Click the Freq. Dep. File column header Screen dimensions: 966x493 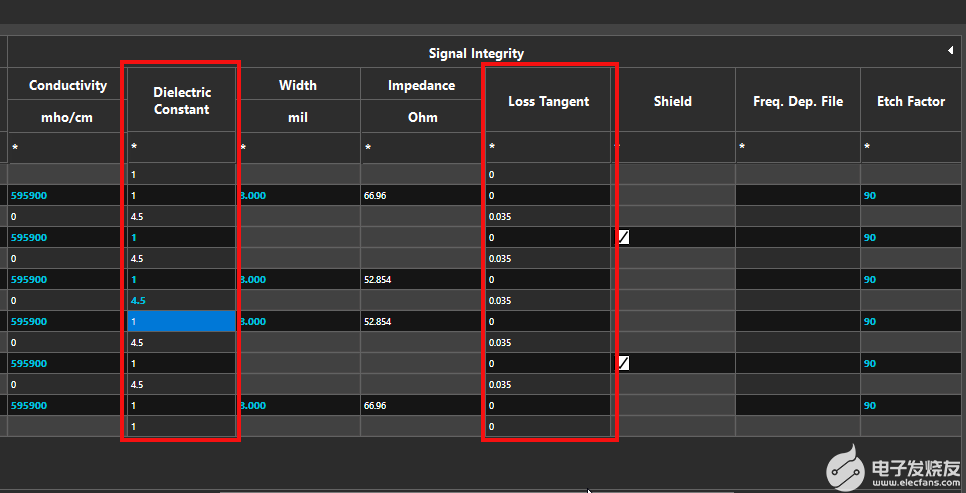pos(798,101)
